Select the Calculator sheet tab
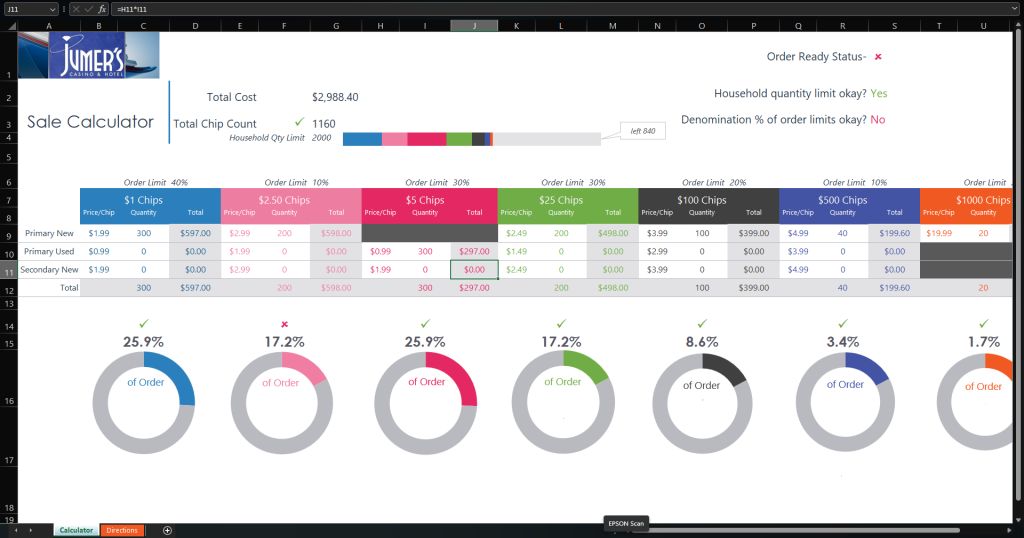Image resolution: width=1024 pixels, height=538 pixels. click(76, 530)
